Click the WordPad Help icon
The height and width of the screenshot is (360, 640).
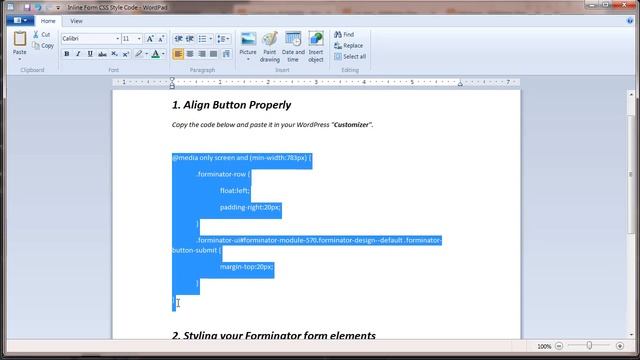coord(630,21)
